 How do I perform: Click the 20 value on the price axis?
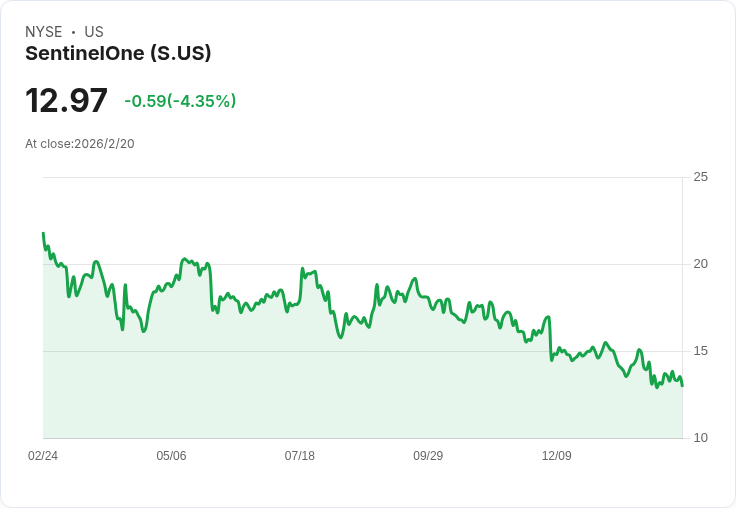[x=701, y=264]
